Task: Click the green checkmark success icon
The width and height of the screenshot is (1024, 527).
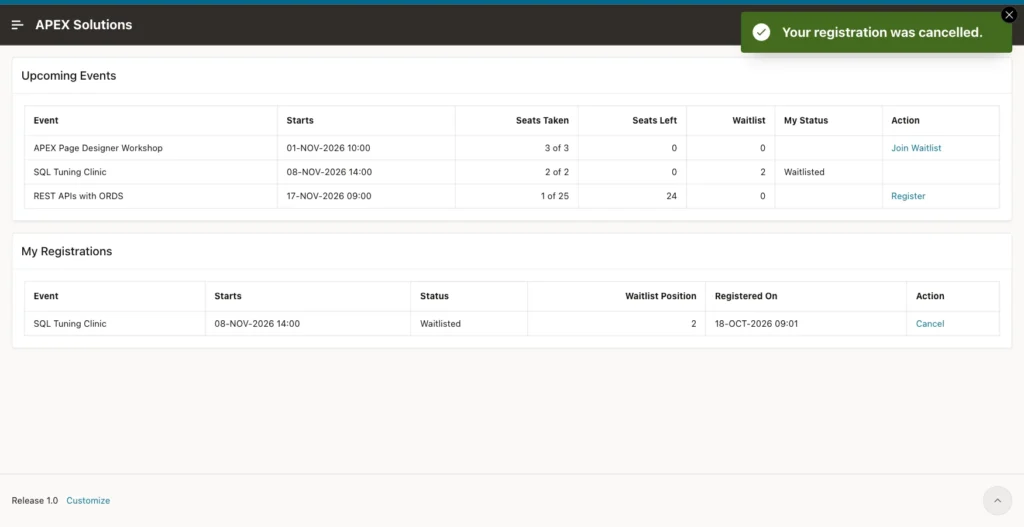Action: pos(761,33)
